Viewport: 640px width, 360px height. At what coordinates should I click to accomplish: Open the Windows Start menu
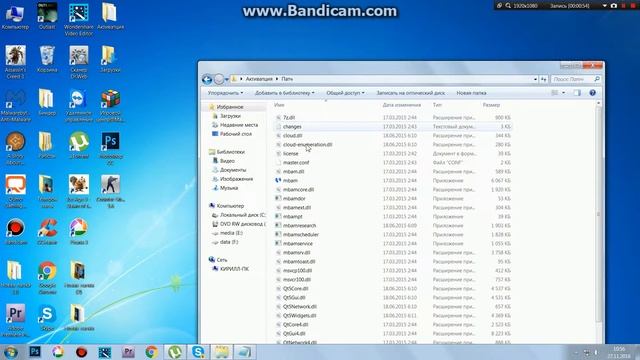[x=11, y=352]
